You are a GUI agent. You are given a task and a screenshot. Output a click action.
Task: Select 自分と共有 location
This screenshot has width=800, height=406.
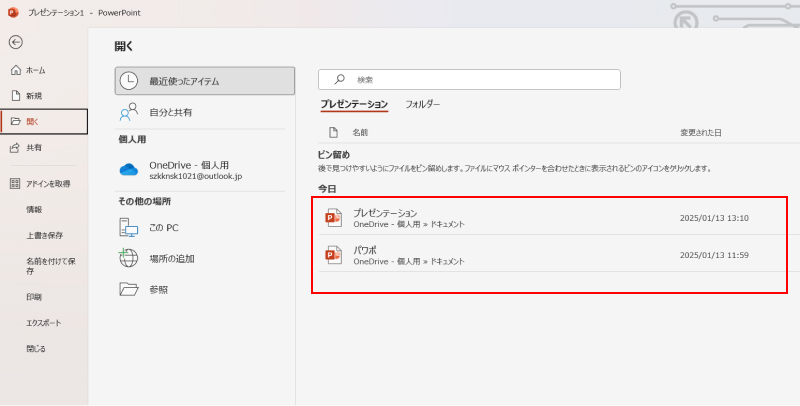click(205, 112)
